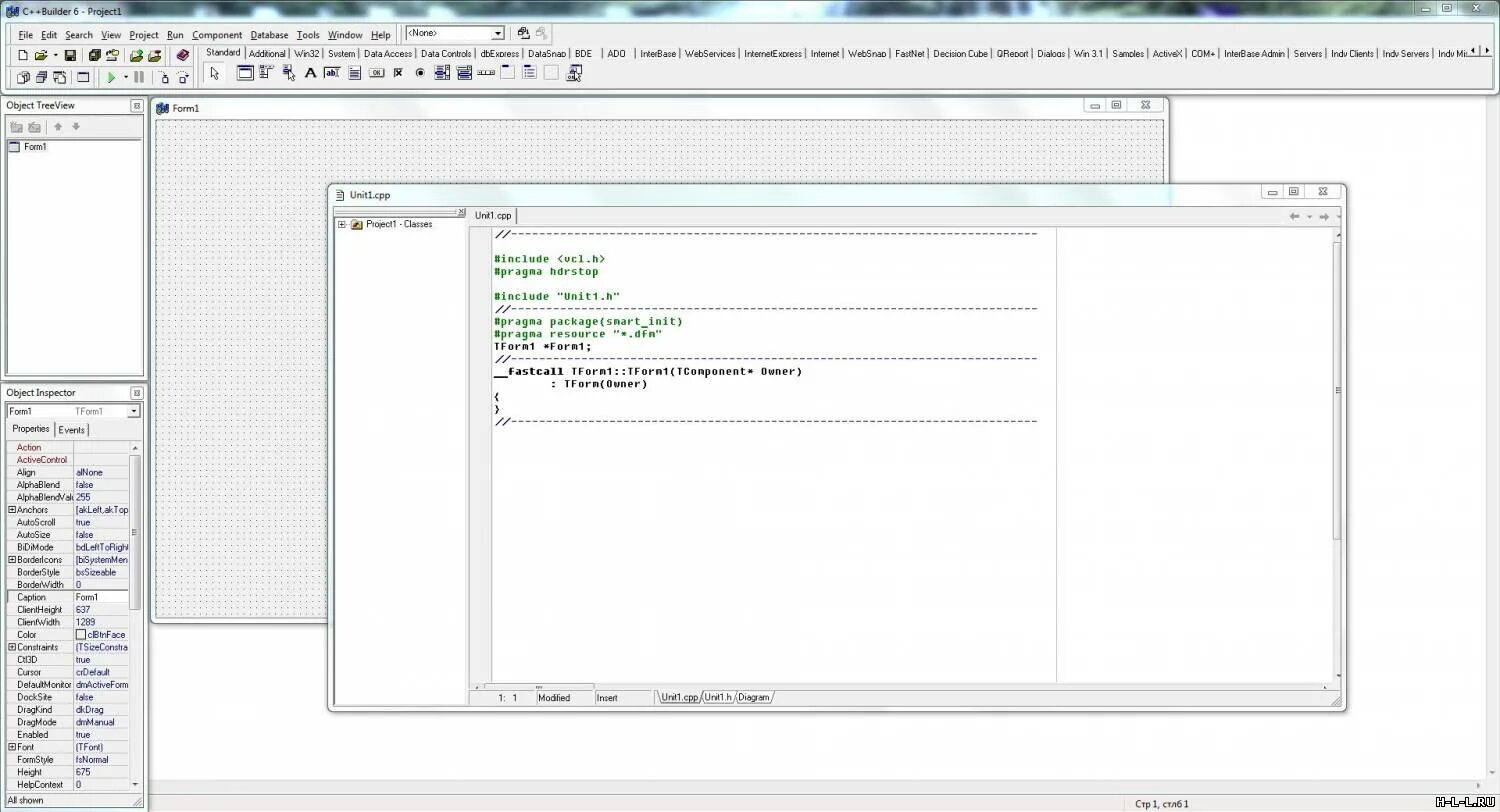Expand Project1 - Classes tree node
Image resolution: width=1500 pixels, height=812 pixels.
(x=342, y=224)
